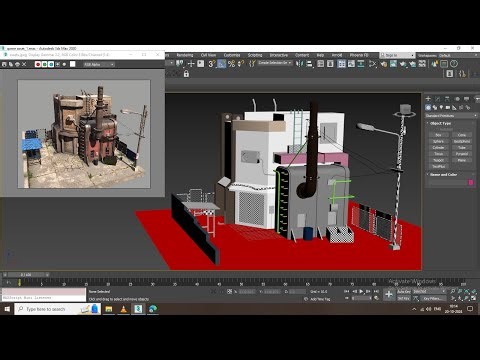Click the pink object color swatch
Image resolution: width=480 pixels, height=360 pixels.
click(471, 182)
